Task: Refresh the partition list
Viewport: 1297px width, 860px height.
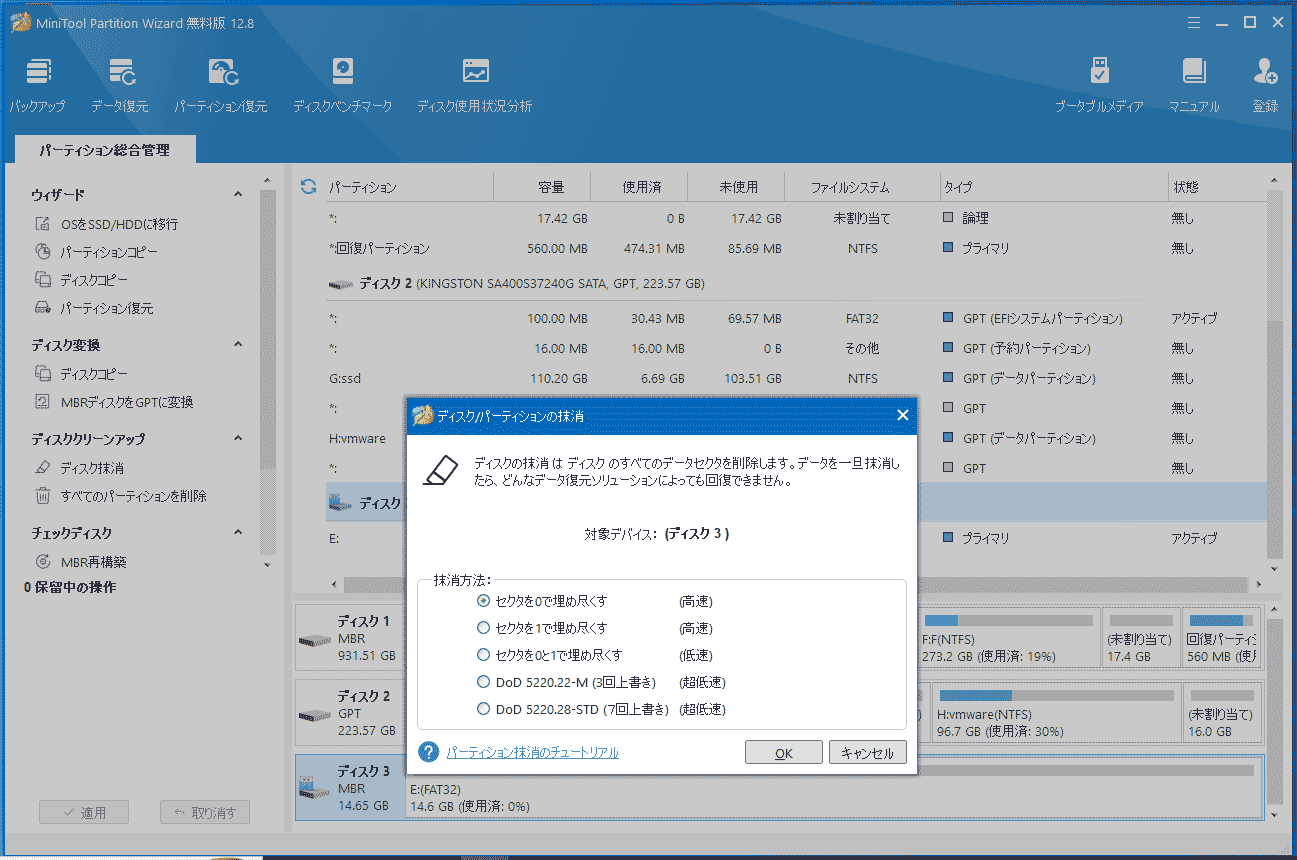Action: [x=309, y=187]
